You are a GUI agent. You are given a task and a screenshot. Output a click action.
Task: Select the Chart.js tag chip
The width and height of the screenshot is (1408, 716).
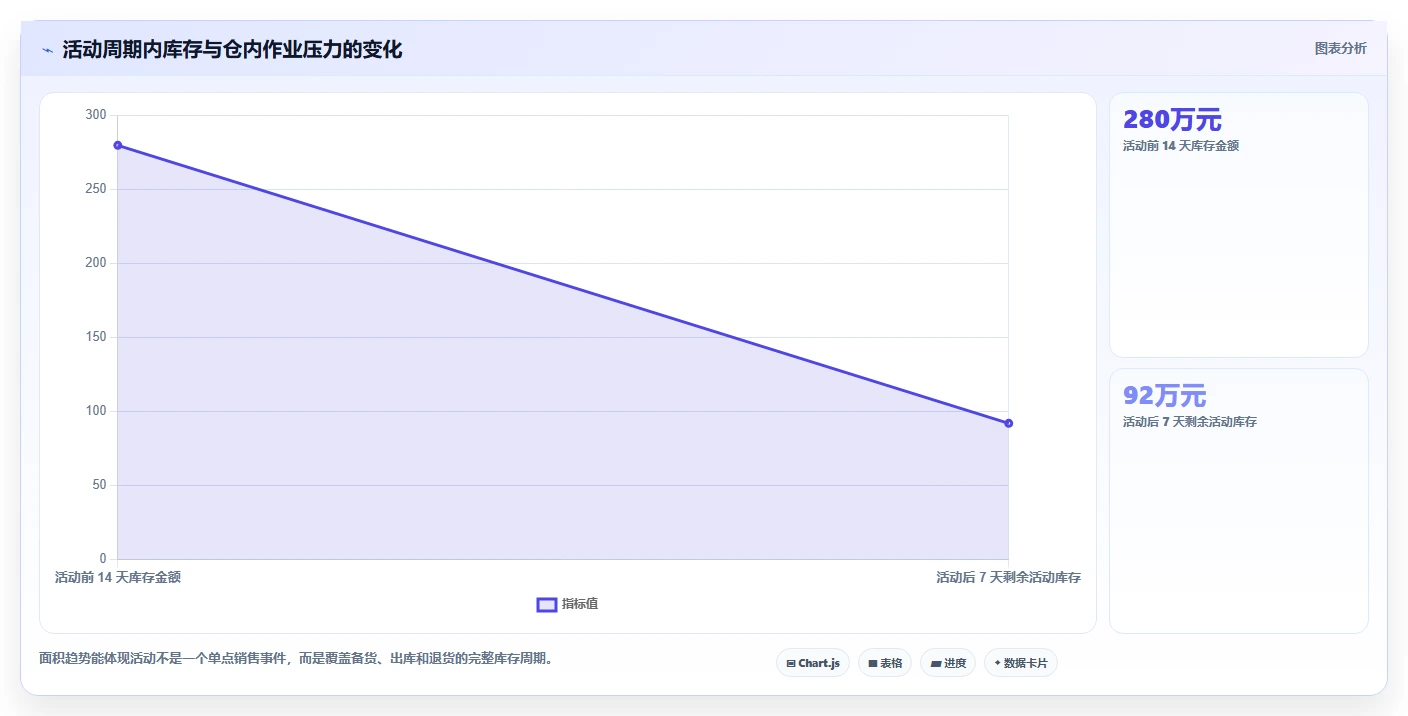click(813, 663)
